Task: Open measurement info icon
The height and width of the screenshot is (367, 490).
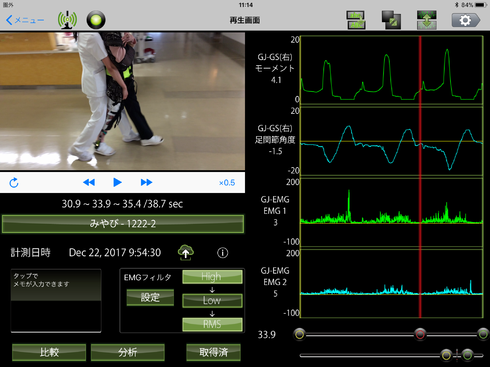Action: pyautogui.click(x=223, y=253)
